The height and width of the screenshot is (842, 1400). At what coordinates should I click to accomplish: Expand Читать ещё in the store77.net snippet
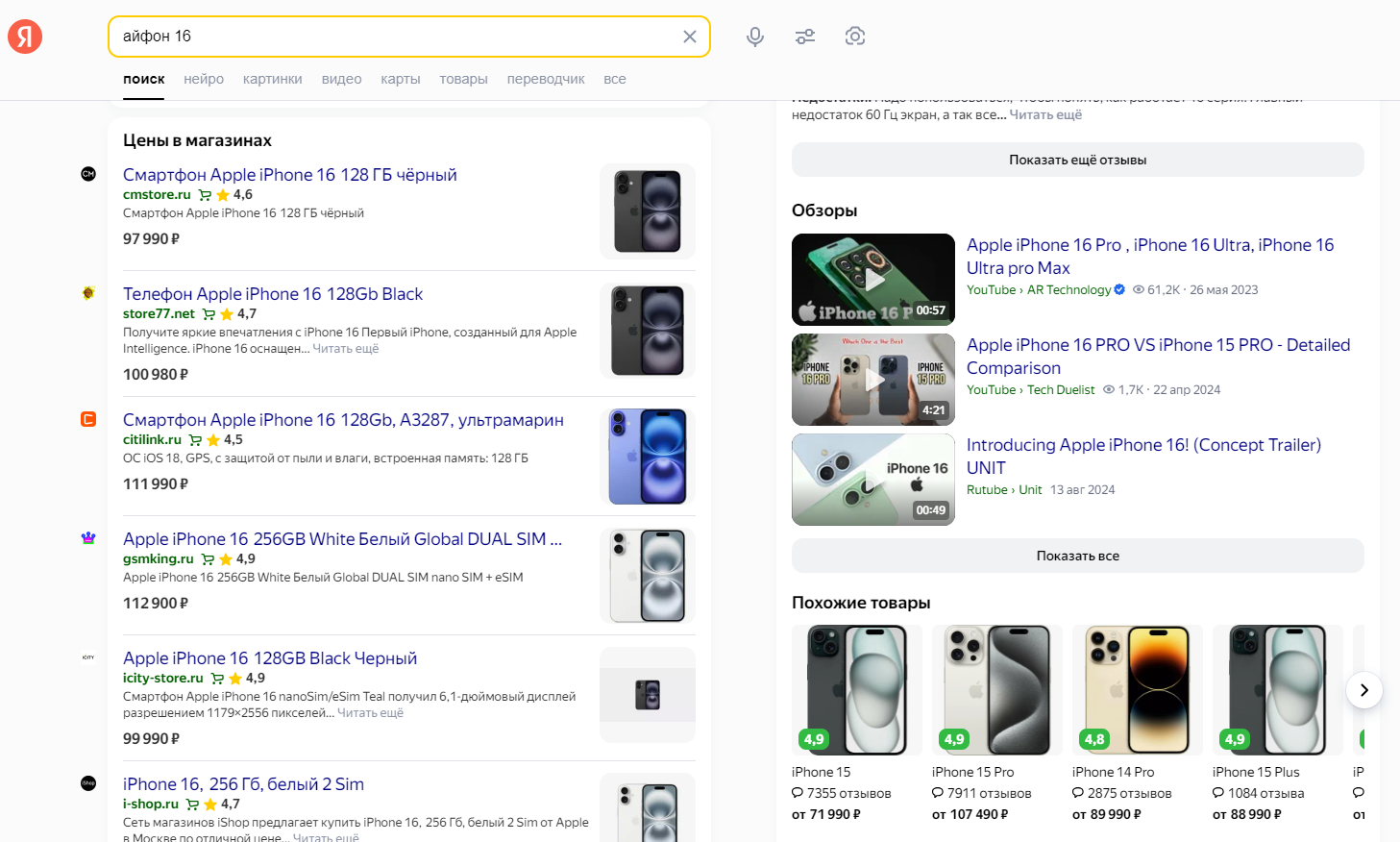(346, 349)
